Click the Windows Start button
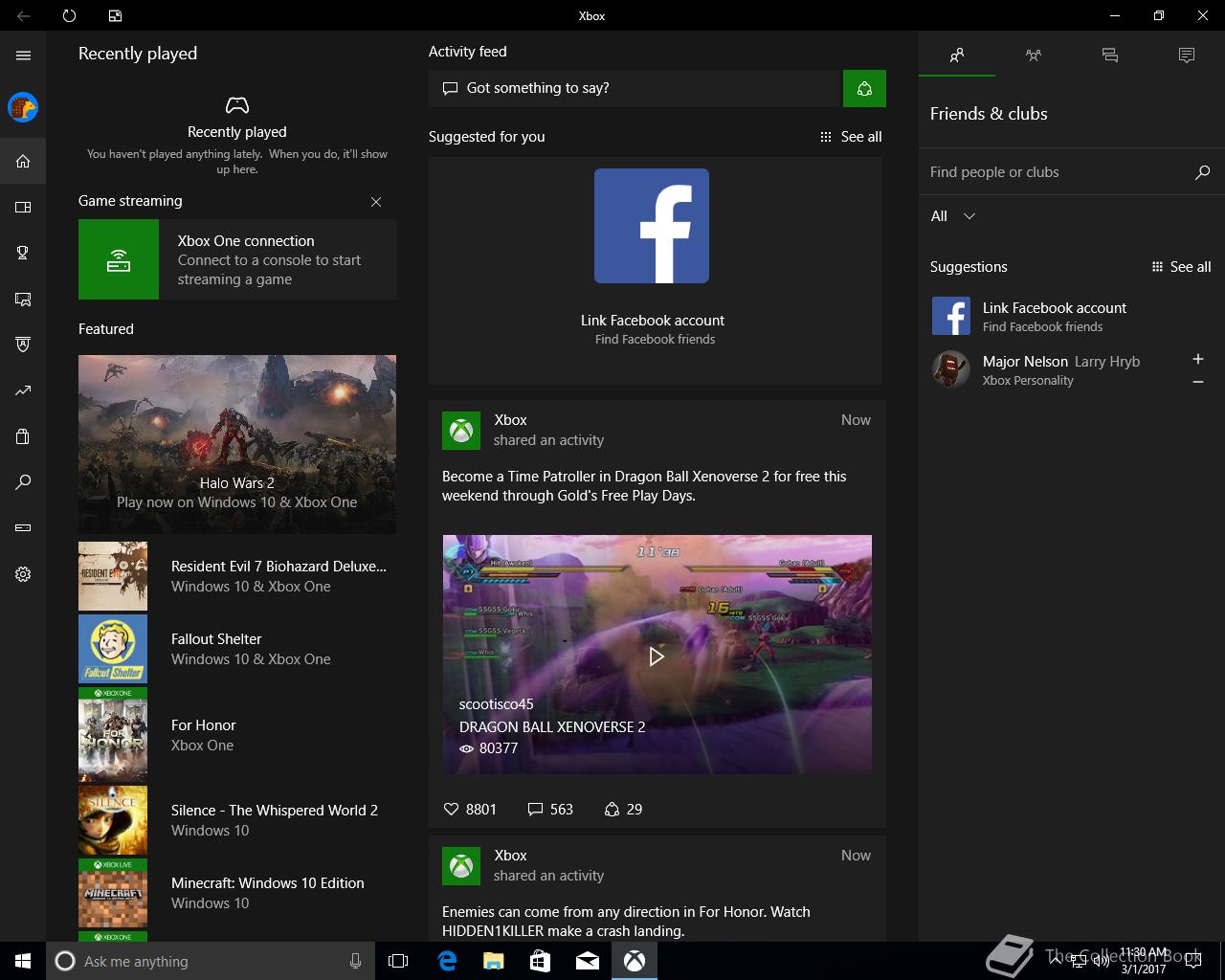1225x980 pixels. pos(23,961)
